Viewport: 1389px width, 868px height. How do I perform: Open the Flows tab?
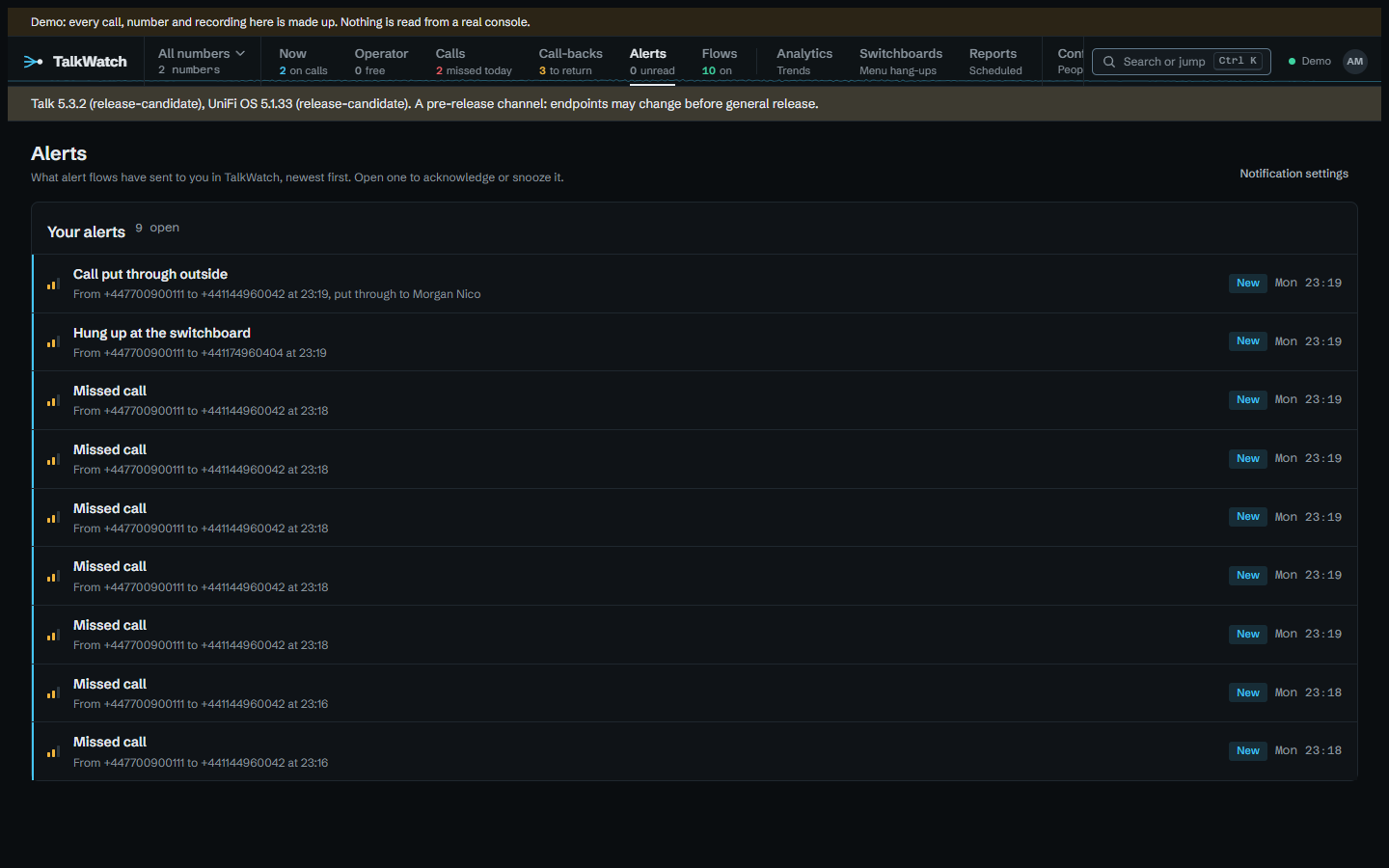(719, 62)
